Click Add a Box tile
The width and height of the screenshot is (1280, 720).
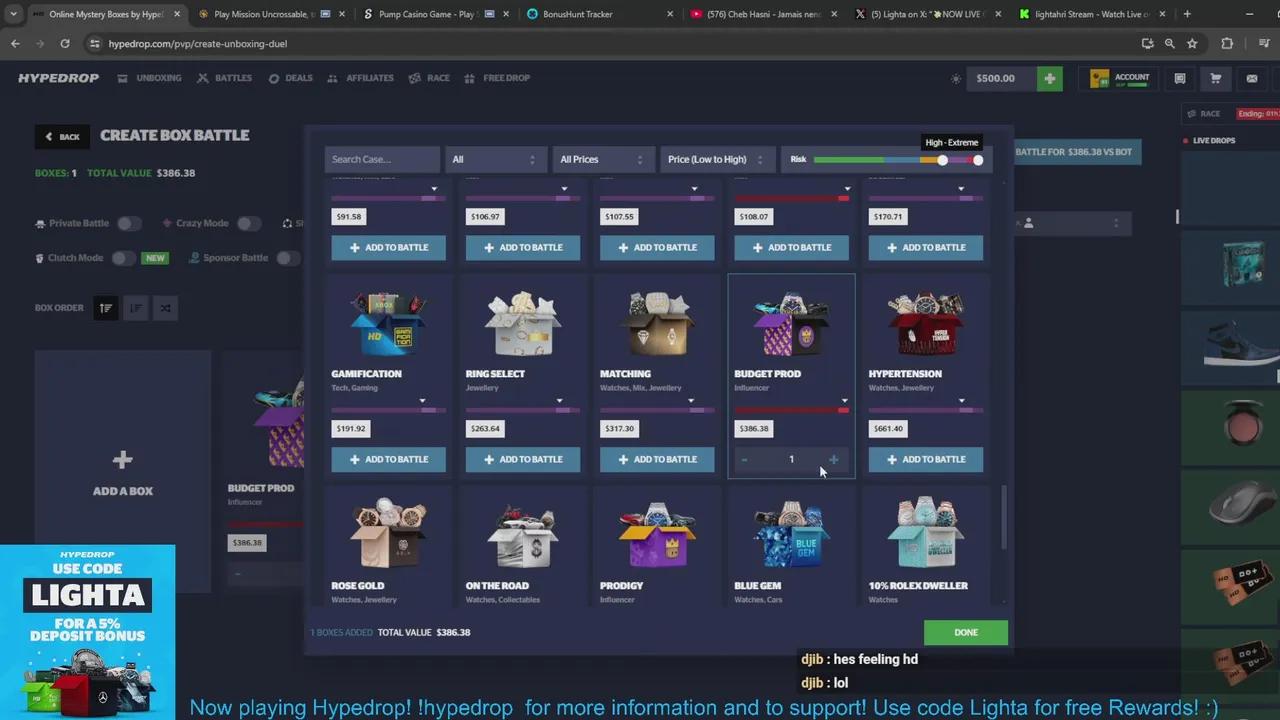tap(123, 473)
